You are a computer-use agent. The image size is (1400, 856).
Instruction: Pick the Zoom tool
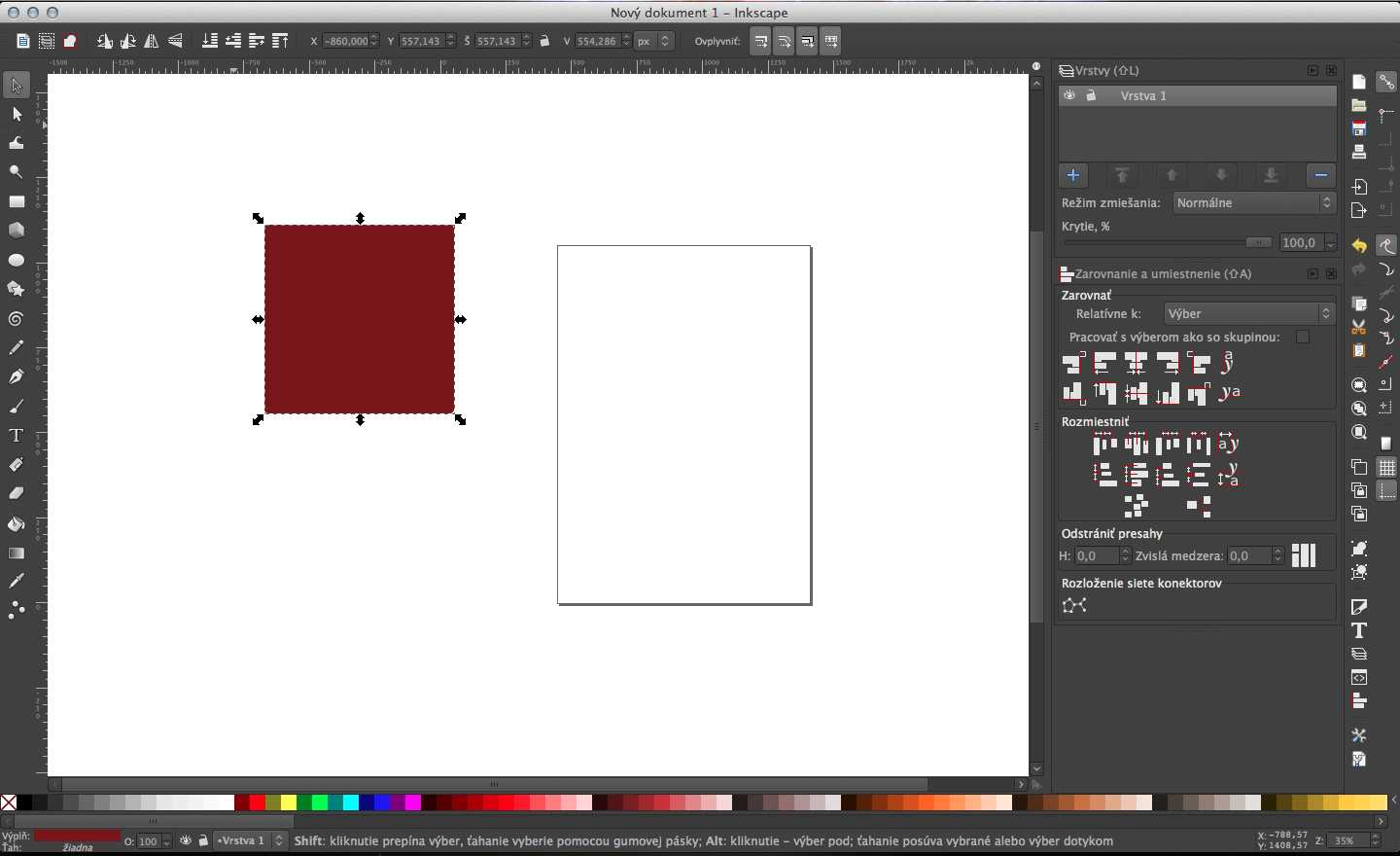pyautogui.click(x=17, y=173)
